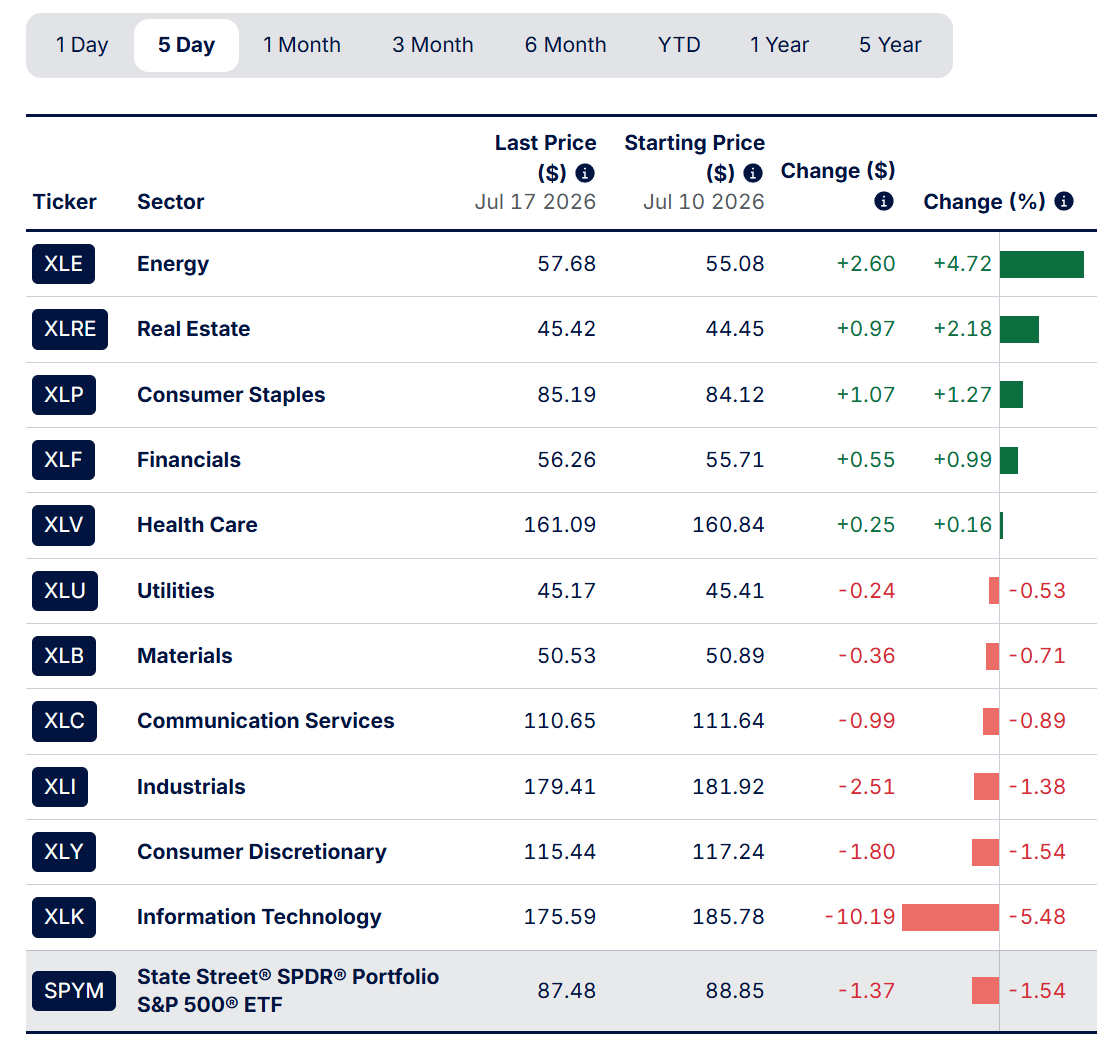The width and height of the screenshot is (1105, 1060).
Task: Sort by the Ticker column header
Action: [x=64, y=202]
